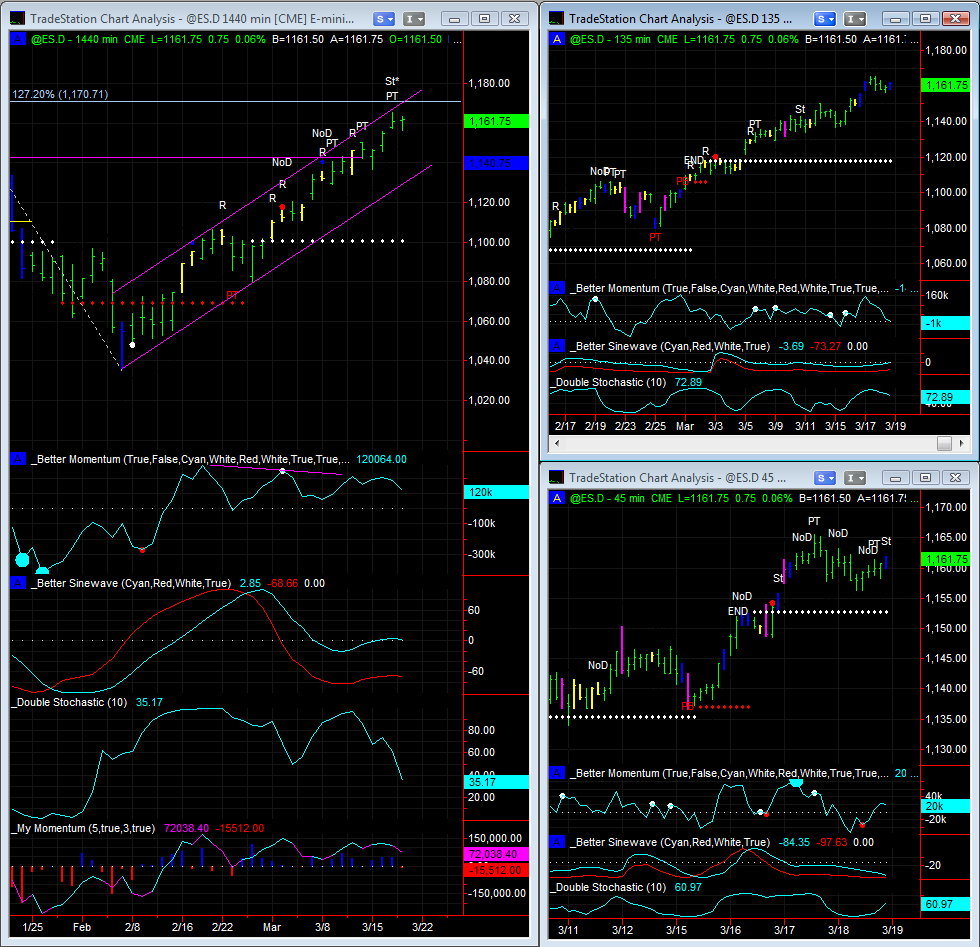Click the _Double Stochastic (10) label in 1440 min chart
Viewport: 980px width, 947px height.
[69, 703]
